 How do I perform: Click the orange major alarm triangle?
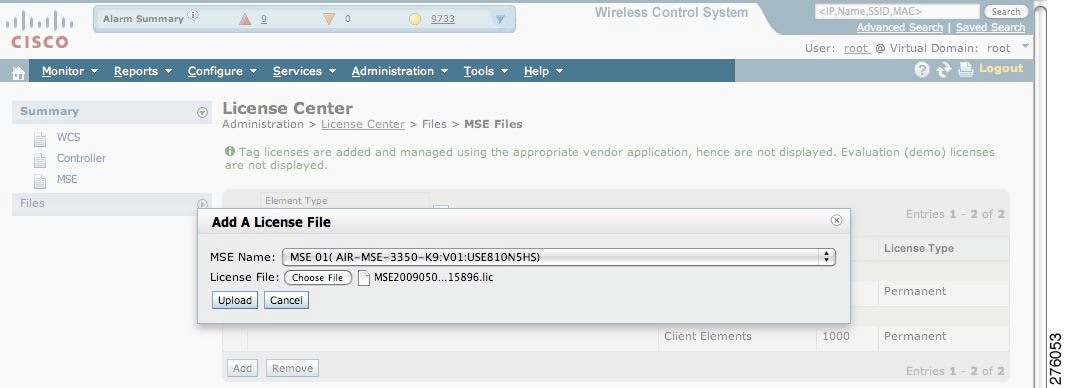pyautogui.click(x=329, y=20)
